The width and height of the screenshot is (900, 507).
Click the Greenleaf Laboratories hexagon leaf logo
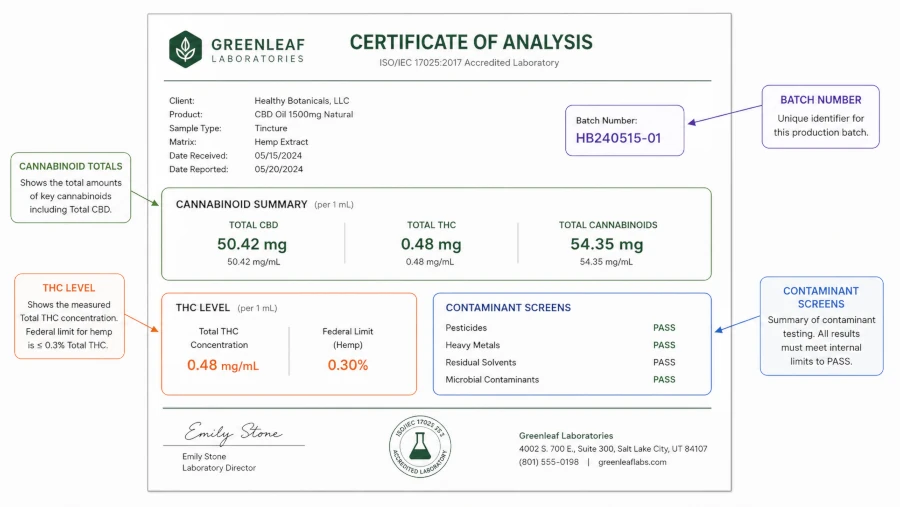click(x=185, y=49)
